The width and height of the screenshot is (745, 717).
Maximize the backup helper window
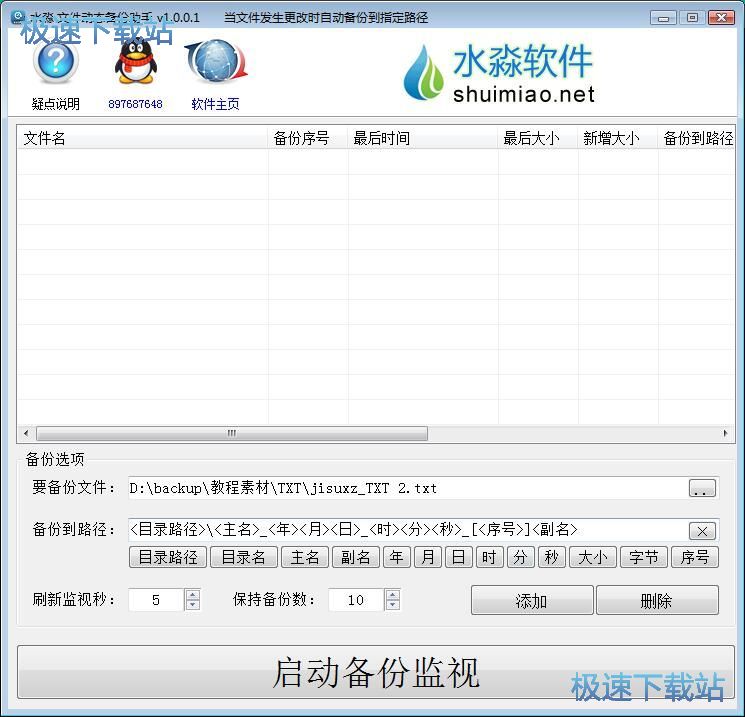pos(692,18)
